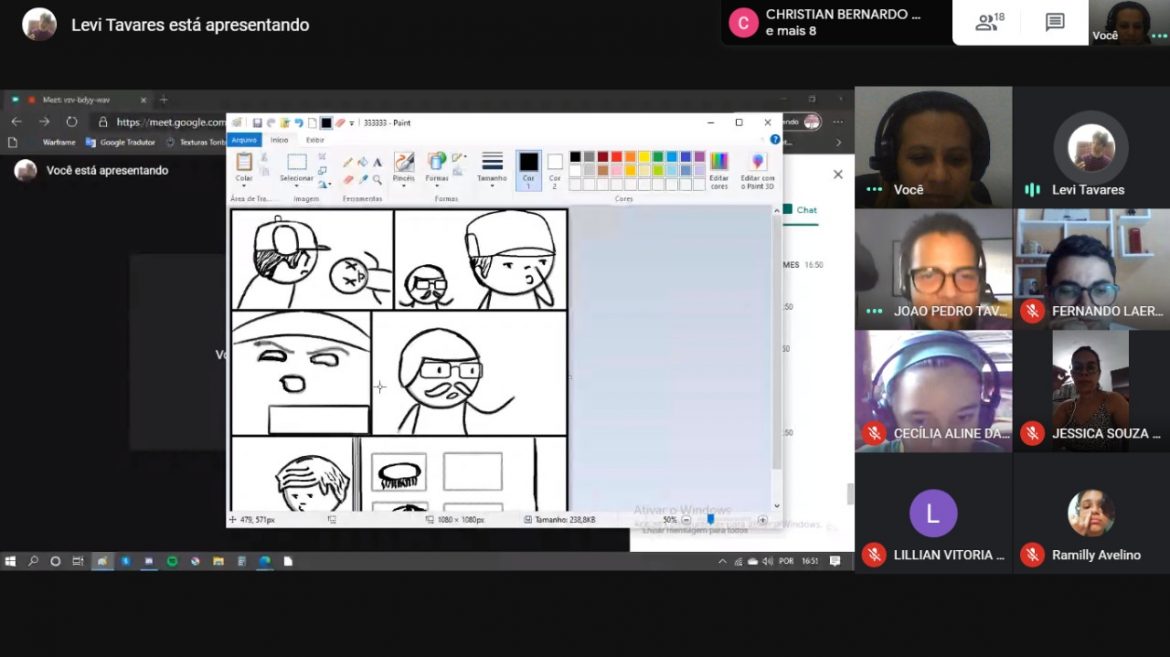Screen dimensions: 1170x657
Task: Select the Cor 1 button
Action: point(528,169)
